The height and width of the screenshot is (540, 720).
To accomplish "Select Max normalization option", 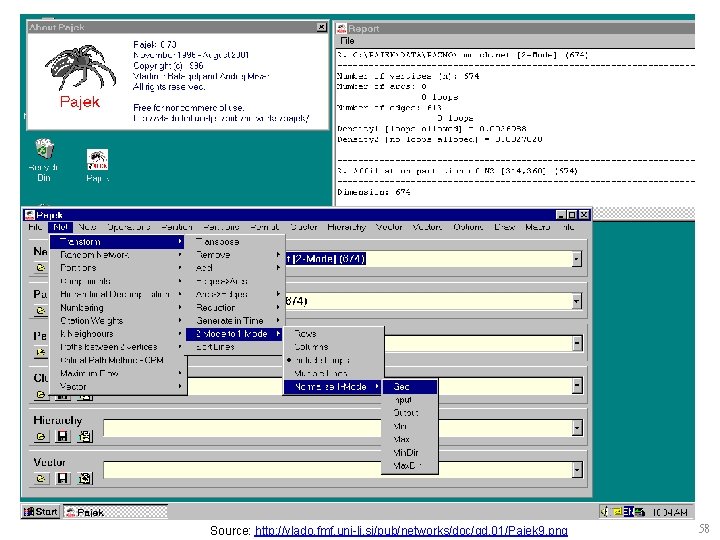I will [x=410, y=439].
